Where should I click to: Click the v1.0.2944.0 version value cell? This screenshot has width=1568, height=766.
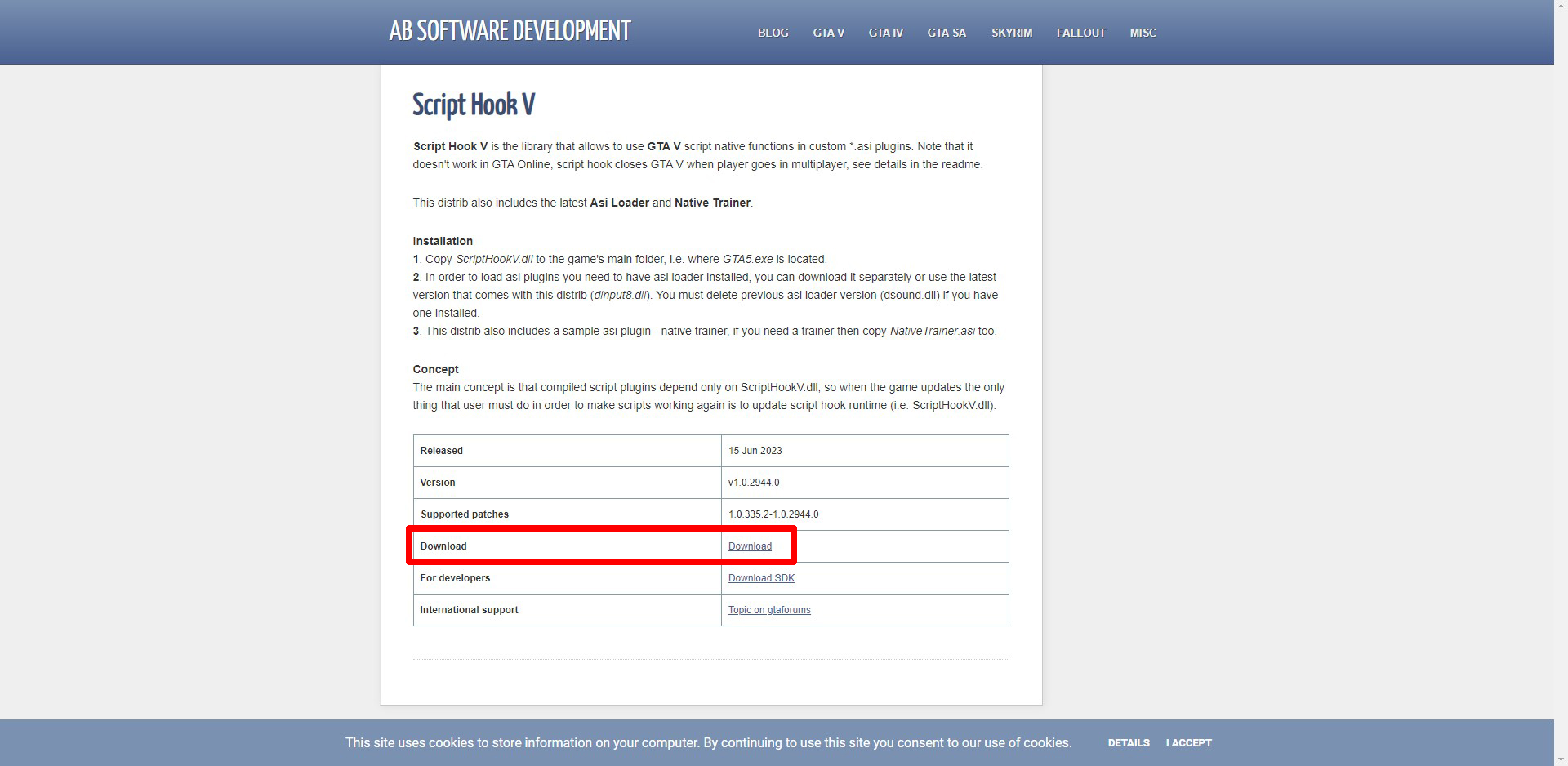(754, 483)
